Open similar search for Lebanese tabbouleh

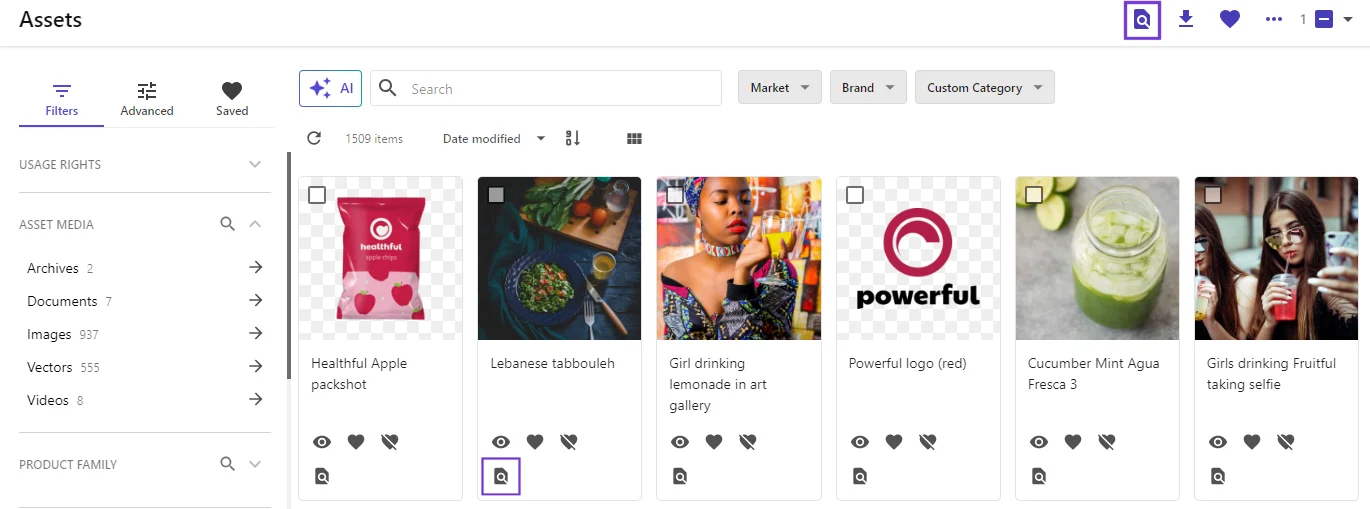pos(501,476)
